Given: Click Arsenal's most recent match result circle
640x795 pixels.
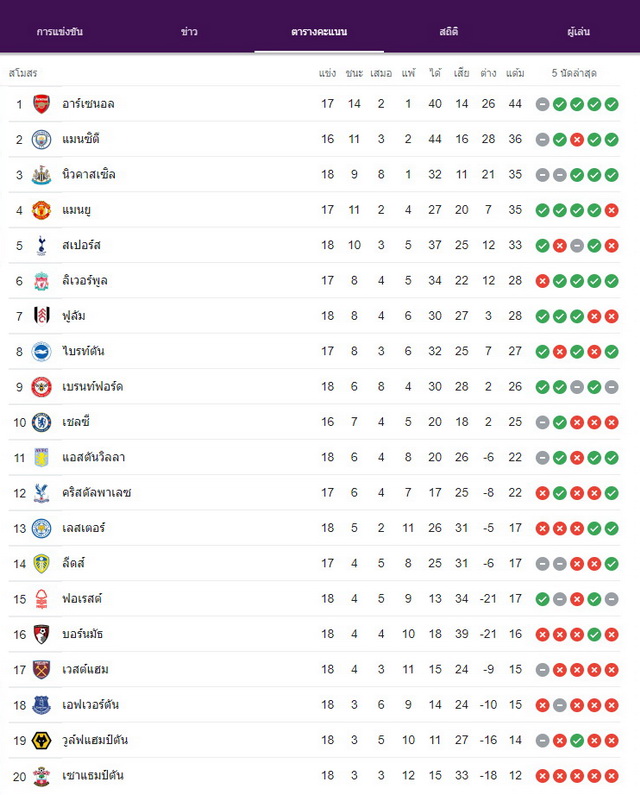Looking at the screenshot, I should (x=612, y=104).
